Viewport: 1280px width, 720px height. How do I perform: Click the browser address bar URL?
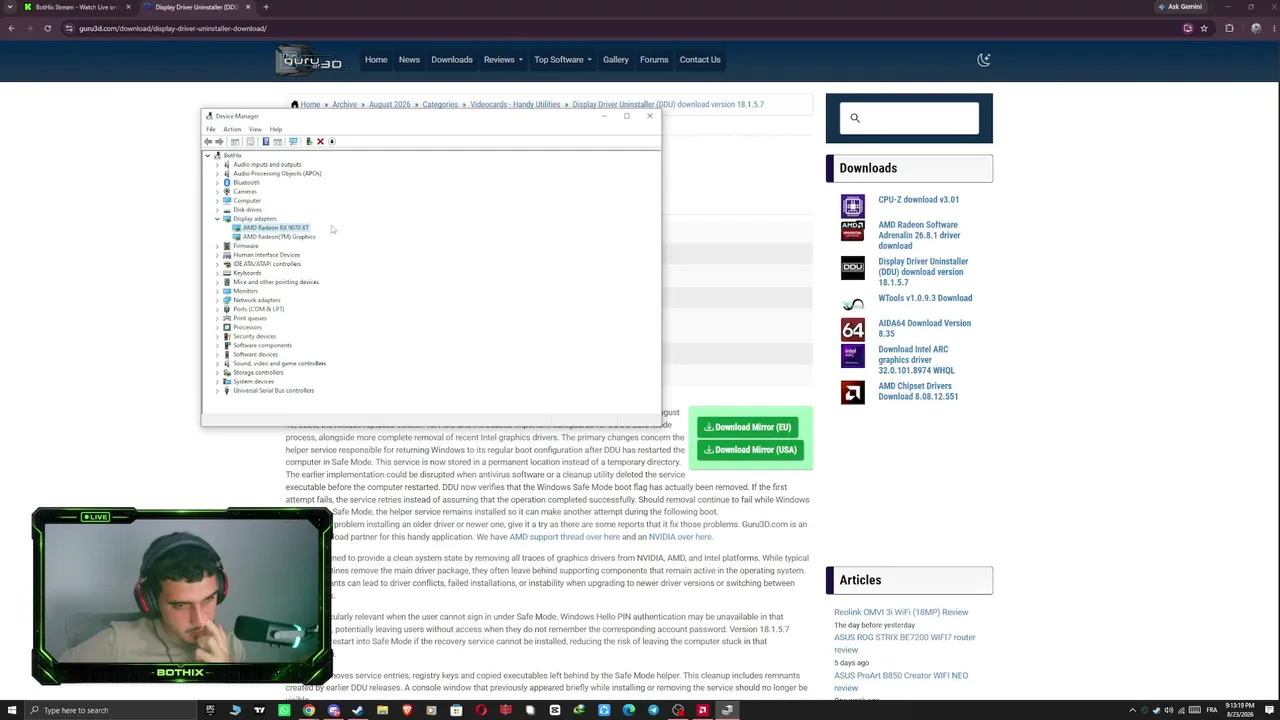[x=173, y=28]
